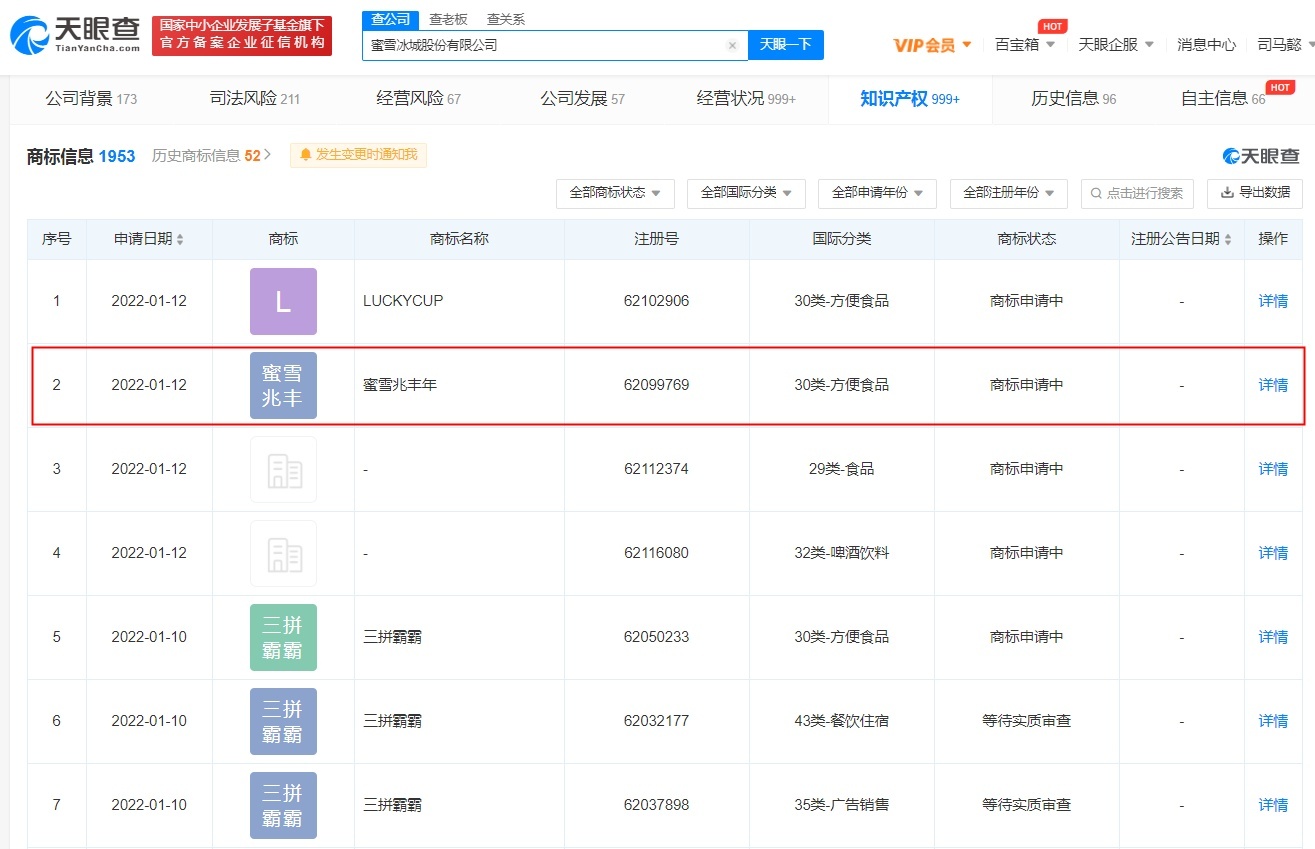Screen dimensions: 1315x849
Task: Click the trademark name 蜜雪兆丰年
Action: coord(400,385)
